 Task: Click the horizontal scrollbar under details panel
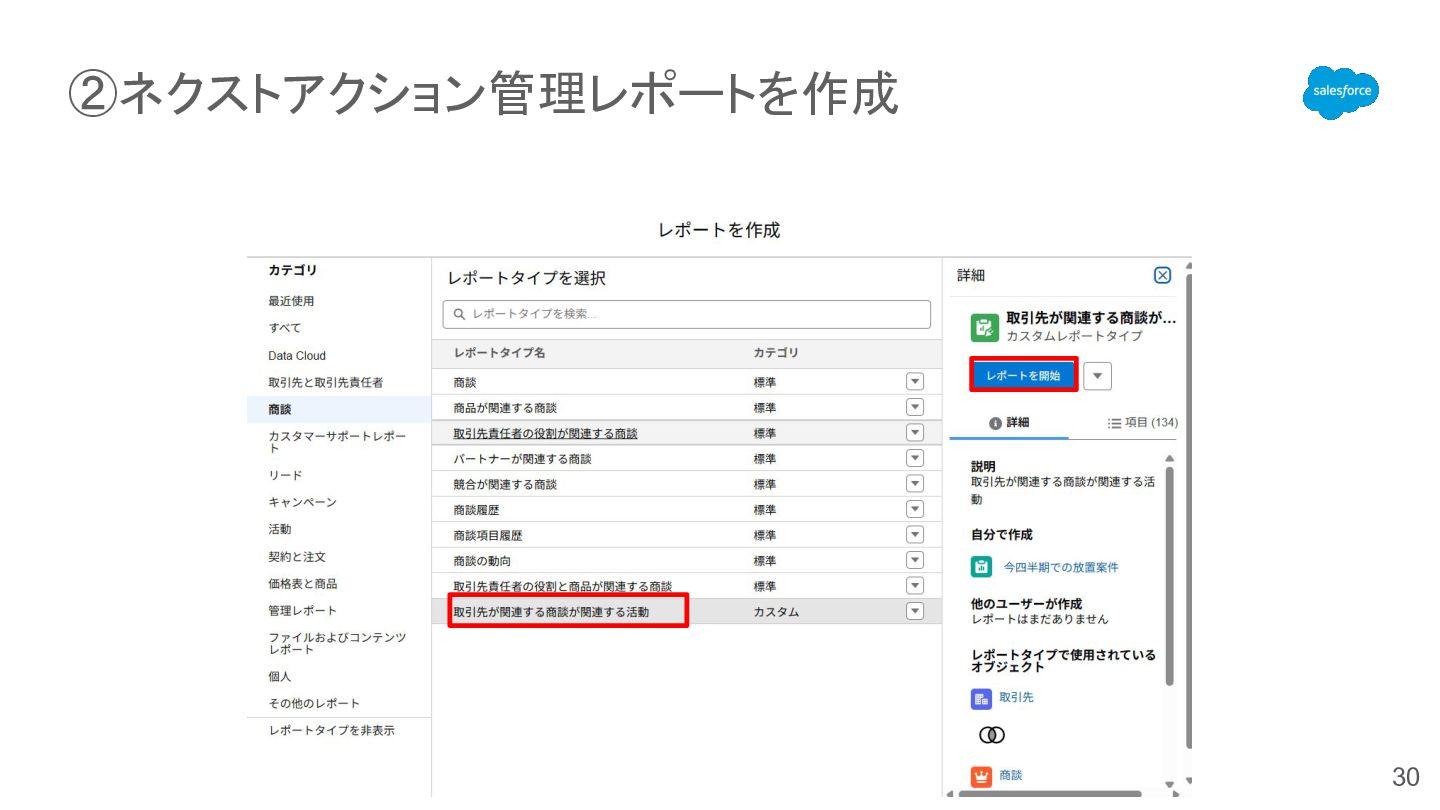click(x=1049, y=795)
